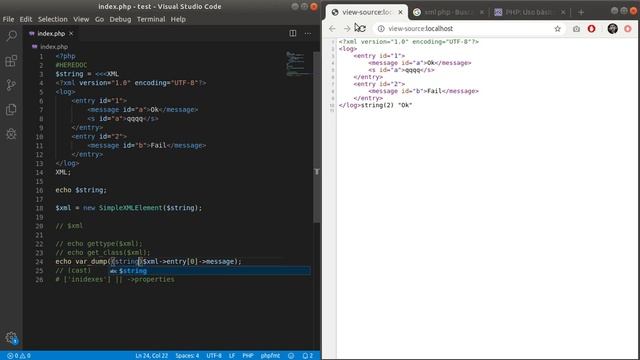Go forward in the browser
Image resolution: width=640 pixels, height=360 pixels.
pyautogui.click(x=347, y=29)
